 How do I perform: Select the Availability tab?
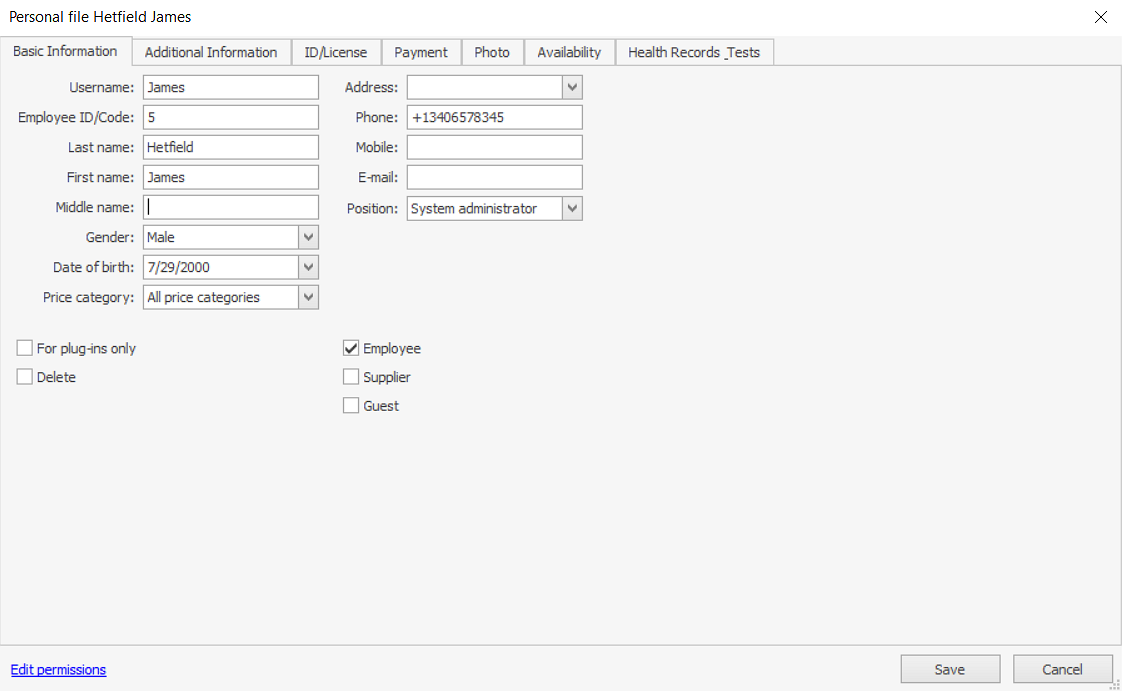click(x=569, y=53)
